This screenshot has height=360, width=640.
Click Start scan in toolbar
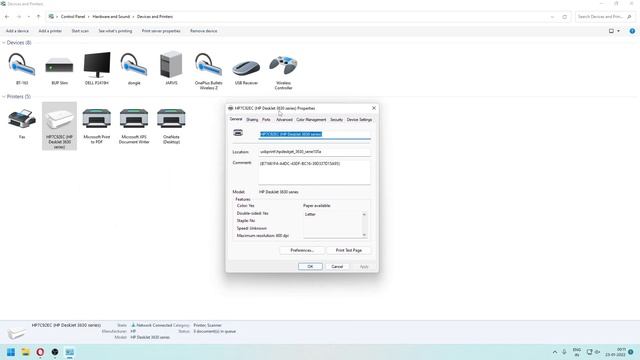(80, 31)
